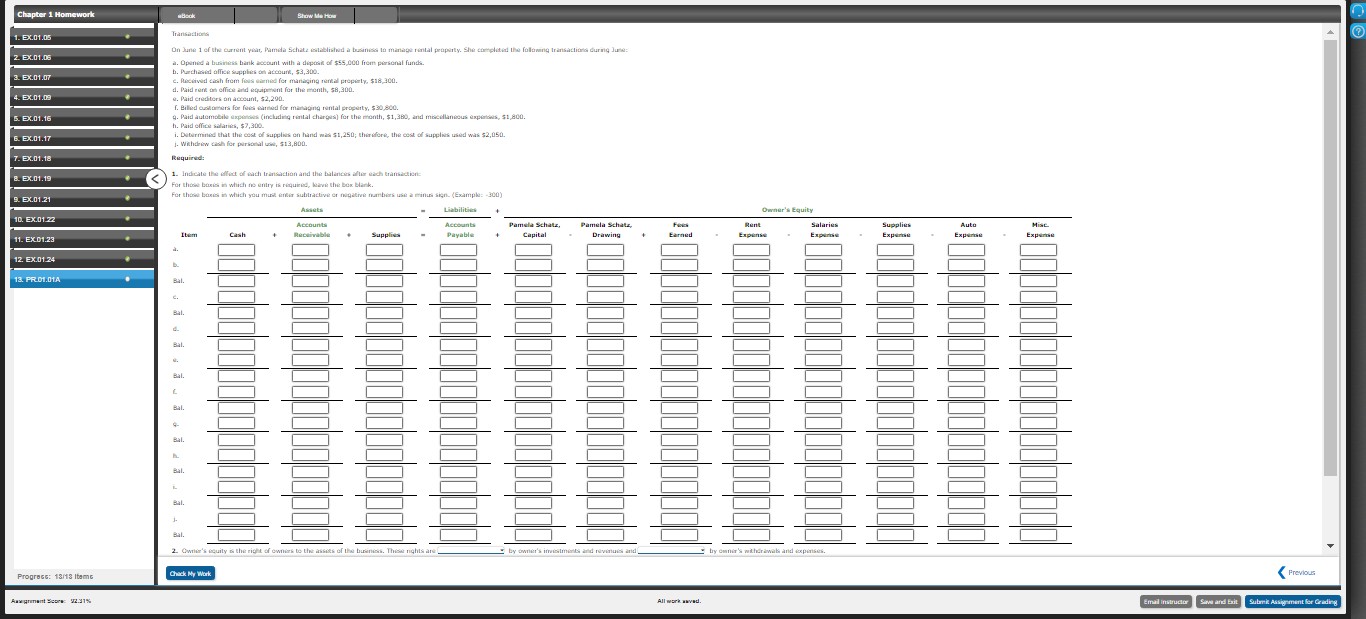Click status dot beside 9. EX.01.21
Screen dimensions: 1366x619
coord(126,200)
